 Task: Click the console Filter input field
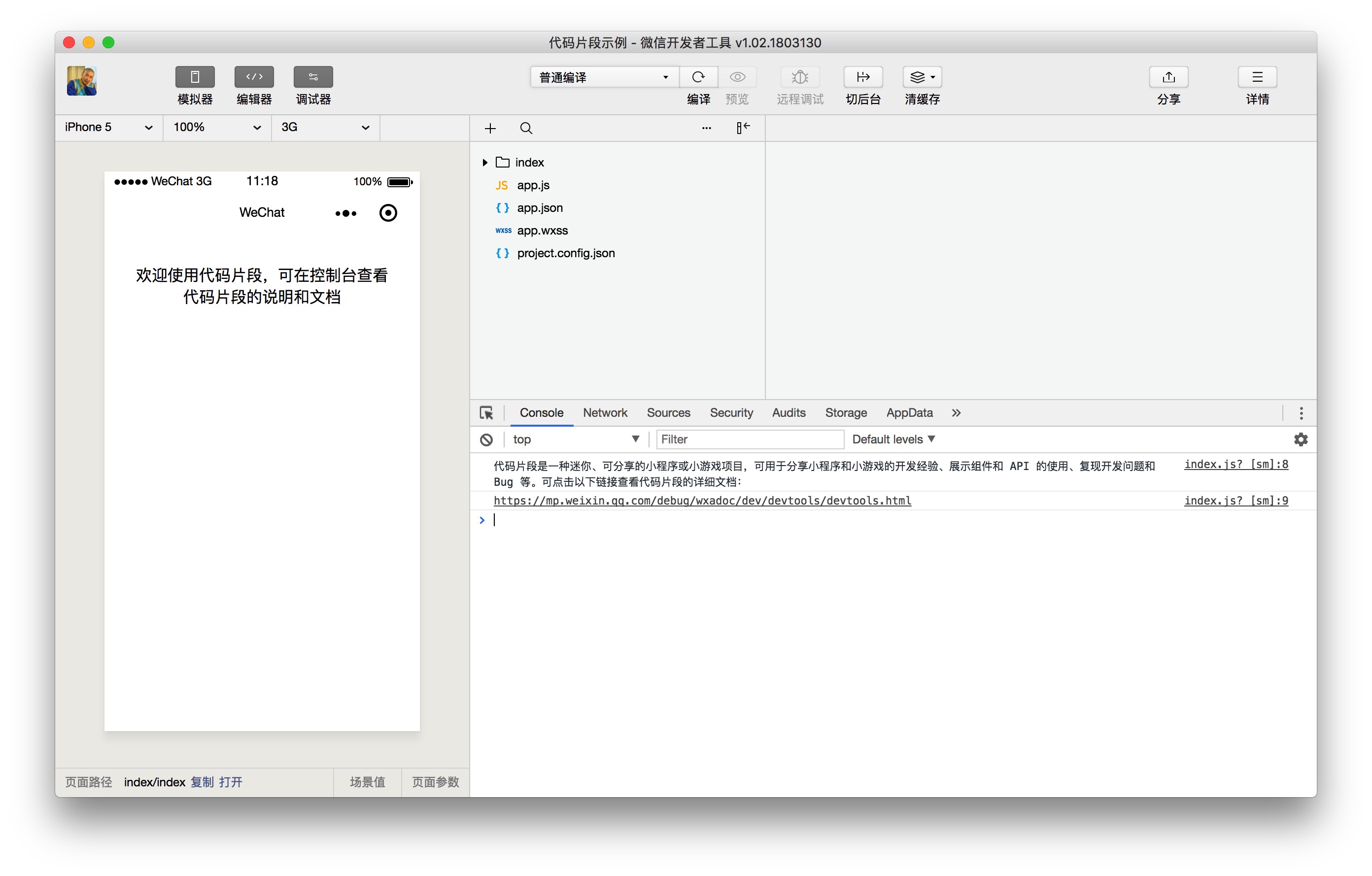[x=749, y=439]
